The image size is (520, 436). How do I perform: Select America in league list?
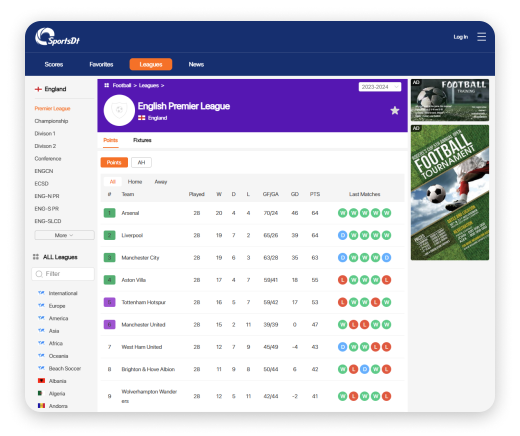58,318
